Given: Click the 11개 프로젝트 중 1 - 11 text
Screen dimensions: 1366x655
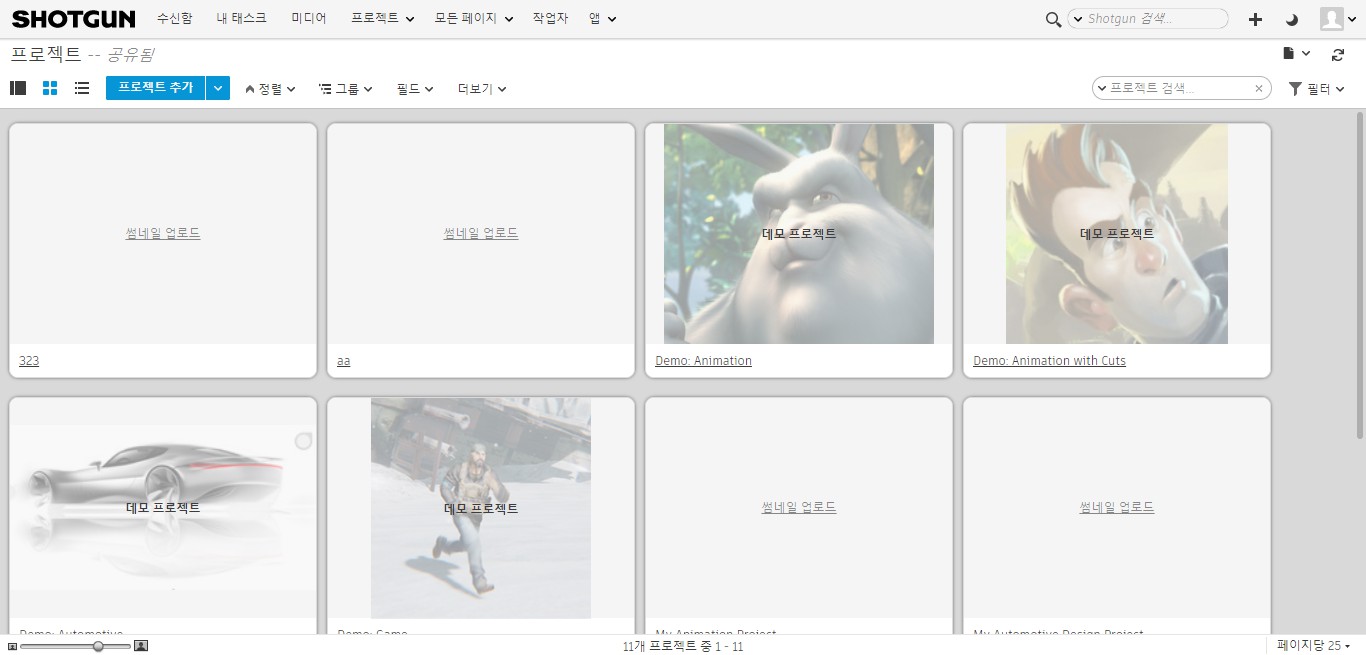Looking at the screenshot, I should (683, 647).
